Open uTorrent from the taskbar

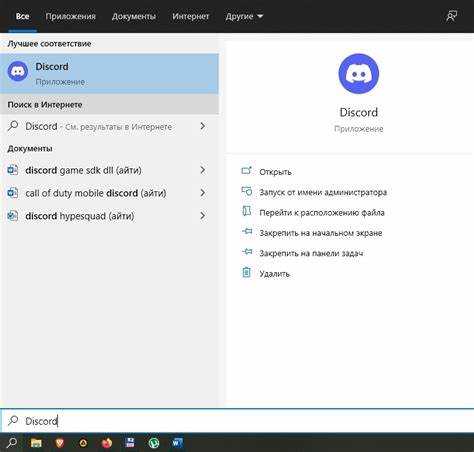[x=154, y=443]
